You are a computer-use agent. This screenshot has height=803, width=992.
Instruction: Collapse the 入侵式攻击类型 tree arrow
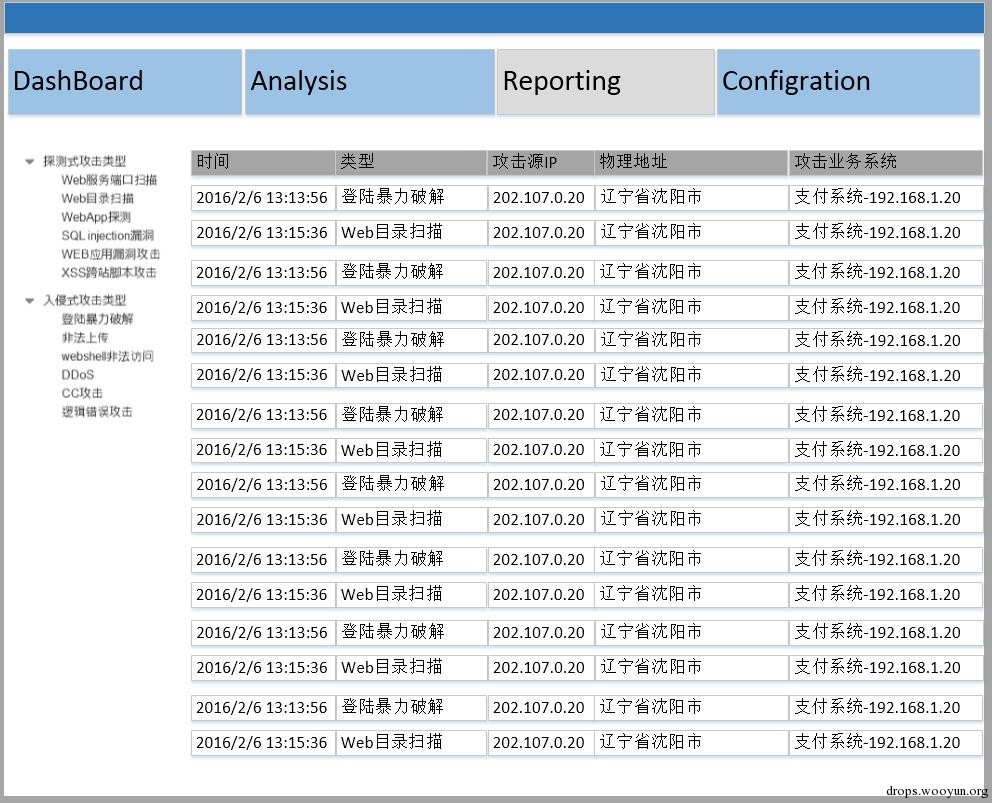point(30,300)
